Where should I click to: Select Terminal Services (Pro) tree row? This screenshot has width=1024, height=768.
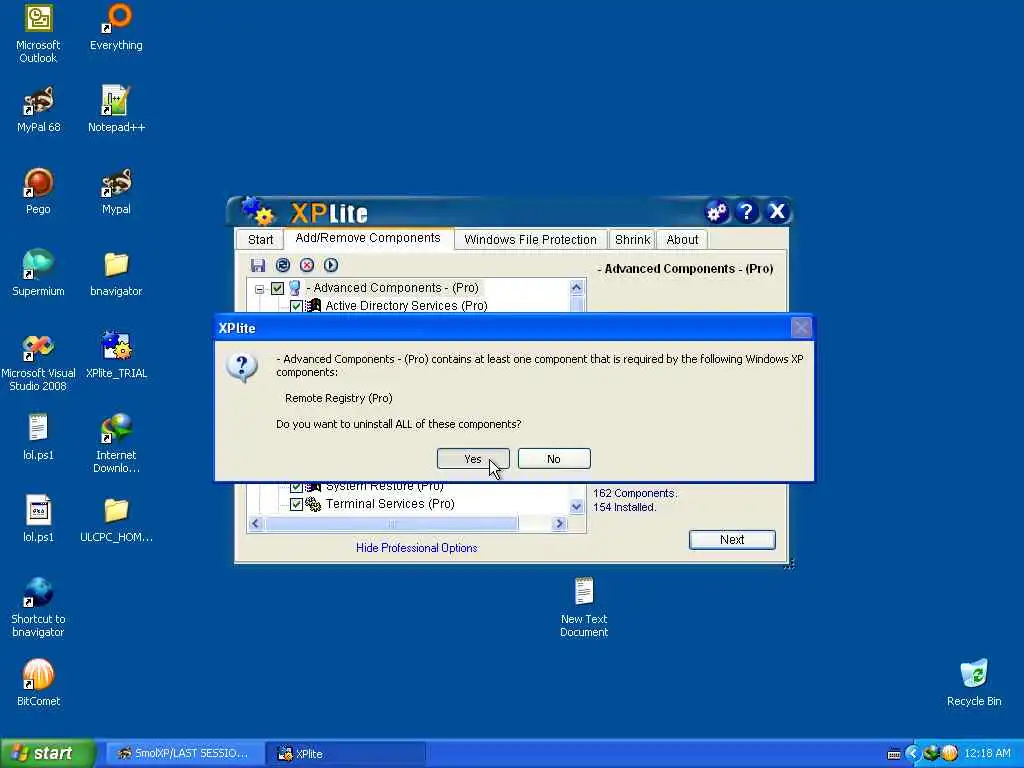pos(390,504)
